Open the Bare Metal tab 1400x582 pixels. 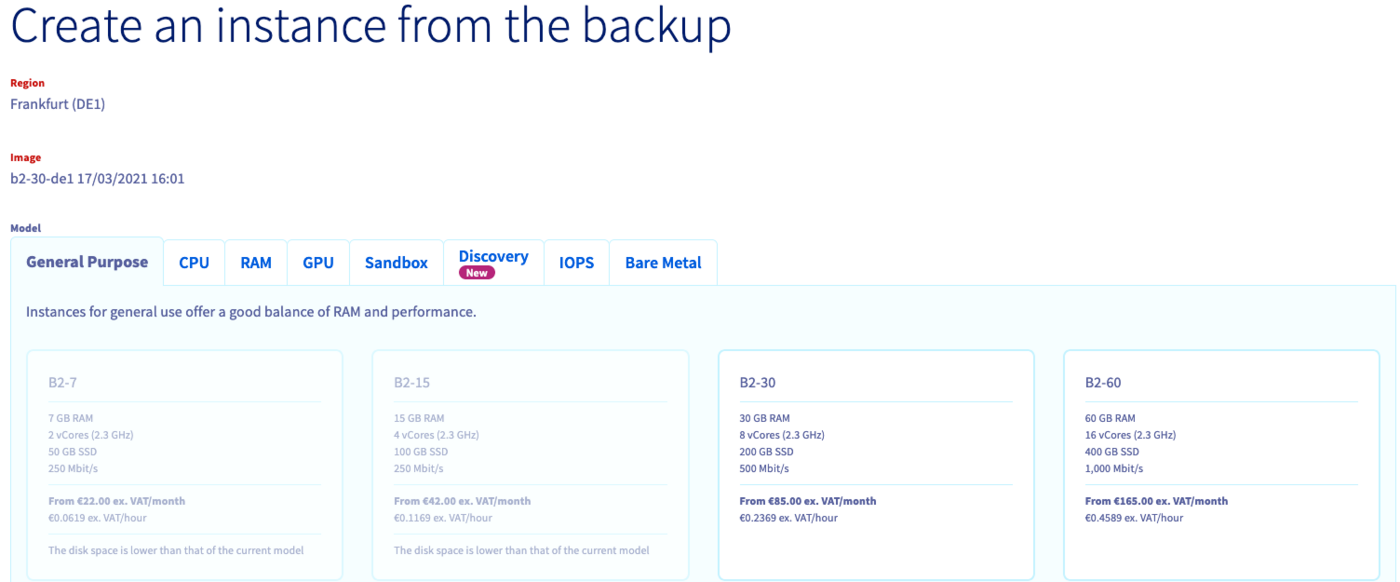[663, 262]
